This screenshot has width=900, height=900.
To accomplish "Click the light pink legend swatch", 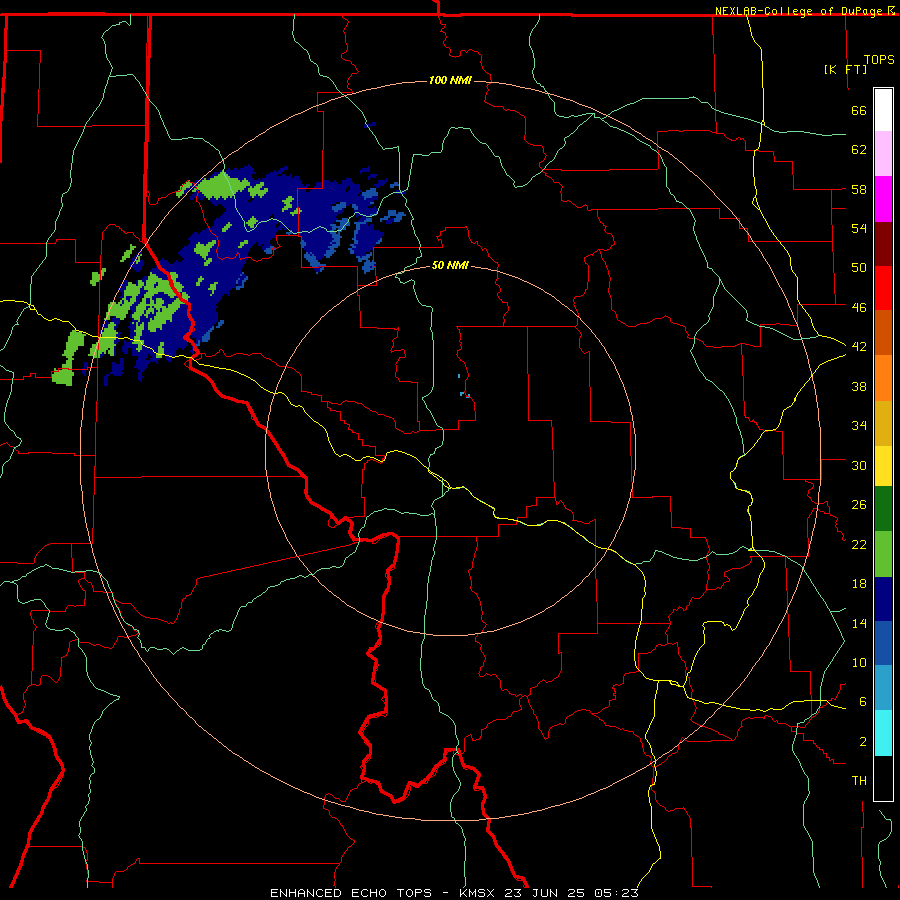I will click(x=883, y=153).
